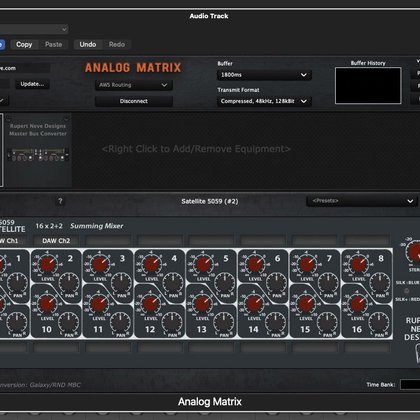This screenshot has width=420, height=420.
Task: Select the Rupert Neve Master Bus Converter thumbnail
Action: 38,150
